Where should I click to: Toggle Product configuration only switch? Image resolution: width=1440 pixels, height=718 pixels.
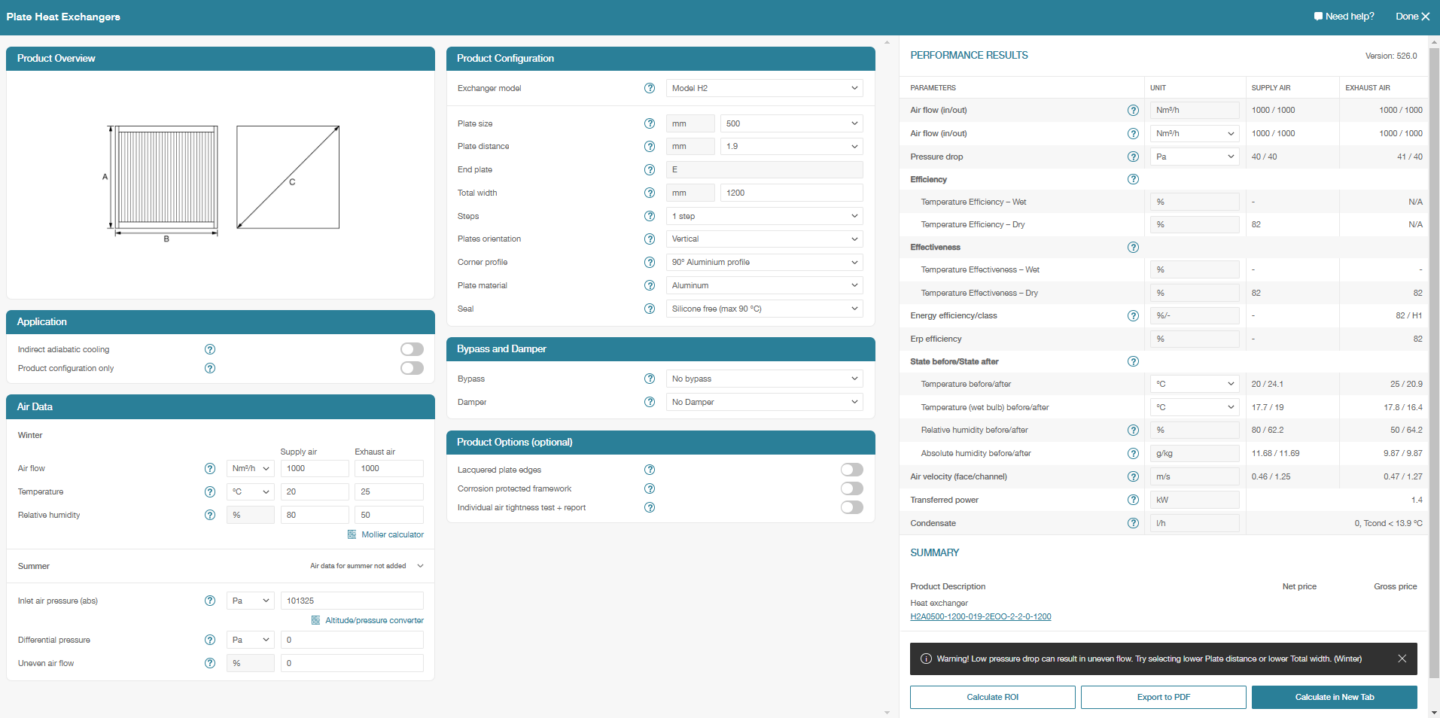(411, 368)
